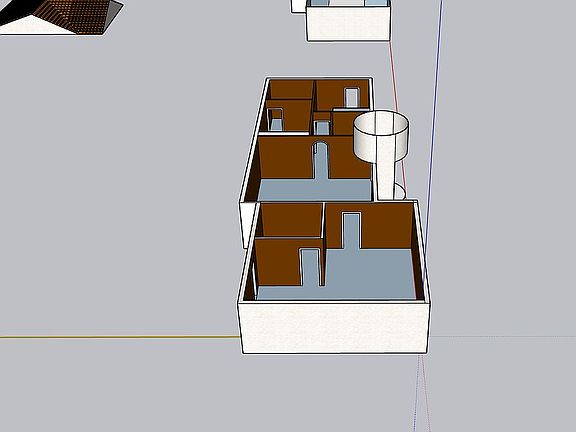Viewport: 576px width, 432px height.
Task: Click the yellow-green axis line
Action: coord(119,336)
